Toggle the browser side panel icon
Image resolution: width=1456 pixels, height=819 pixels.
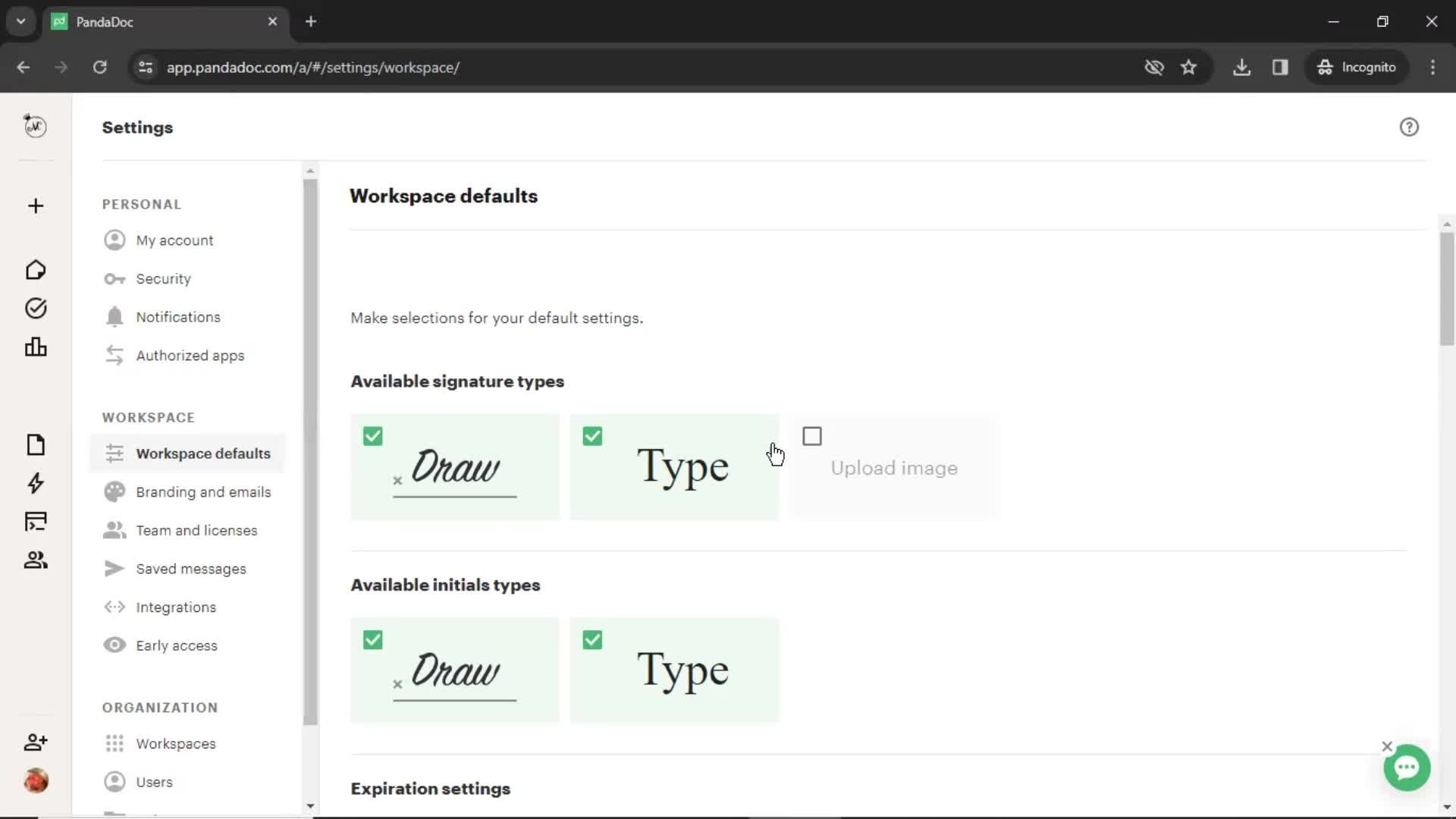point(1280,67)
